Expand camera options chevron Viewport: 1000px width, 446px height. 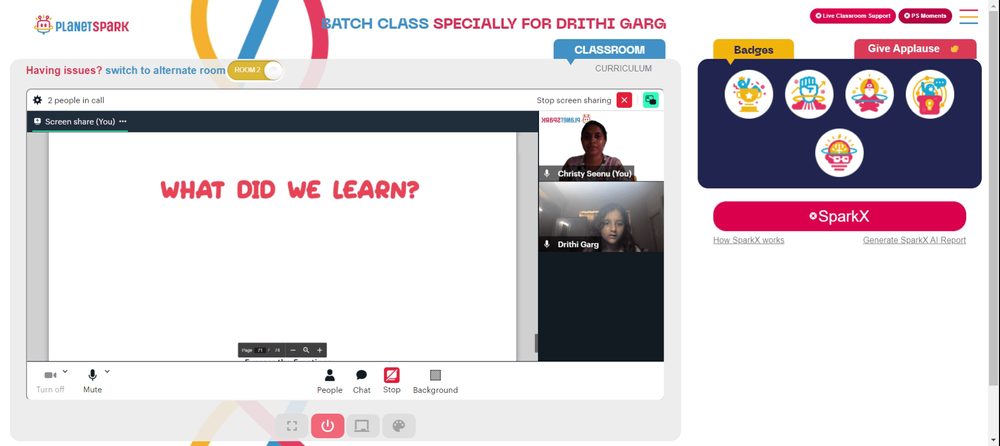(65, 371)
